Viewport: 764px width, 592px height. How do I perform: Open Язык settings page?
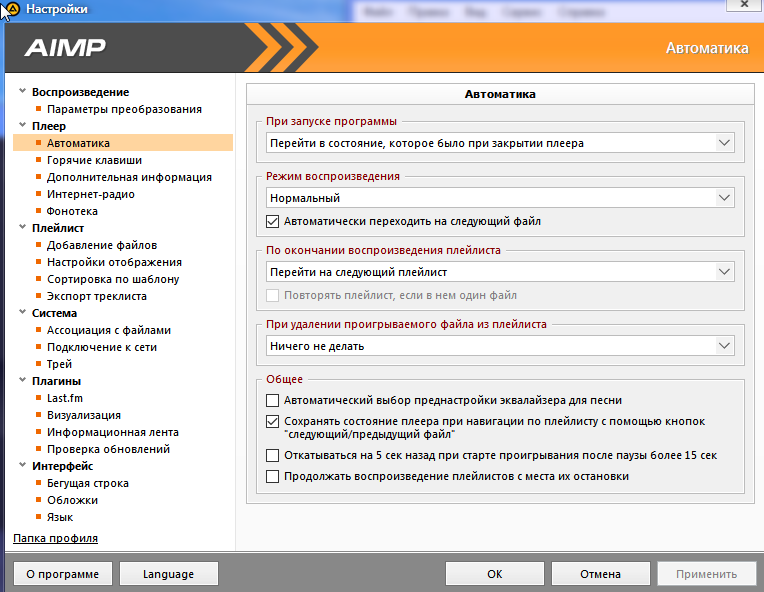pos(60,517)
